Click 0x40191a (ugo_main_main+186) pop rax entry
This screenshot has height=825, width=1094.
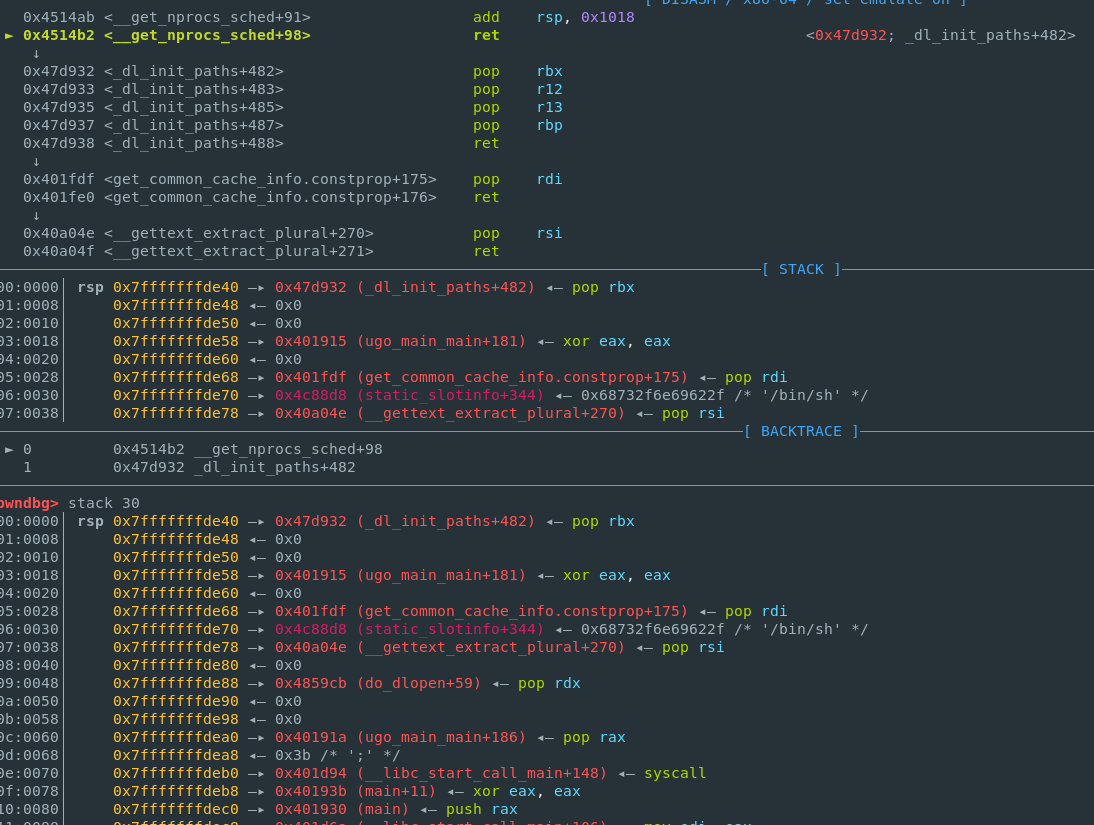[x=400, y=737]
